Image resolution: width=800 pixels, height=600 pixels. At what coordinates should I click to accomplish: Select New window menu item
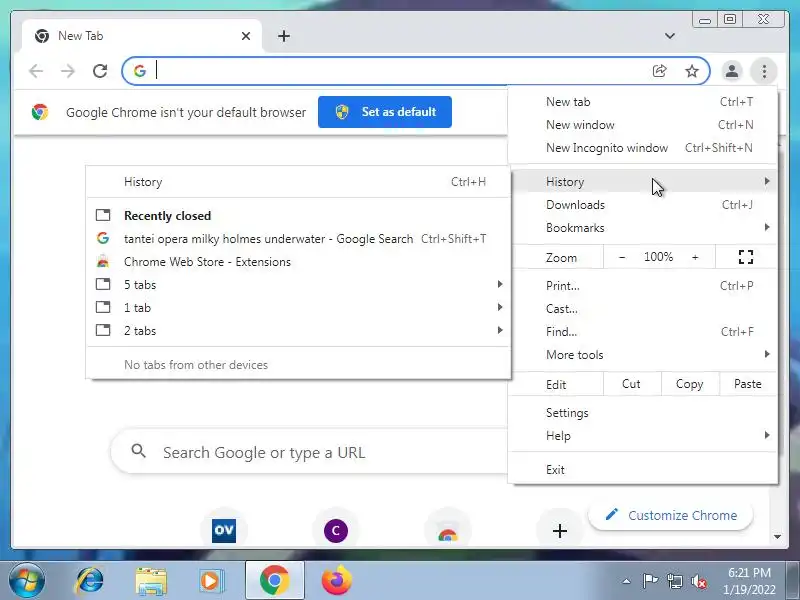click(x=643, y=124)
